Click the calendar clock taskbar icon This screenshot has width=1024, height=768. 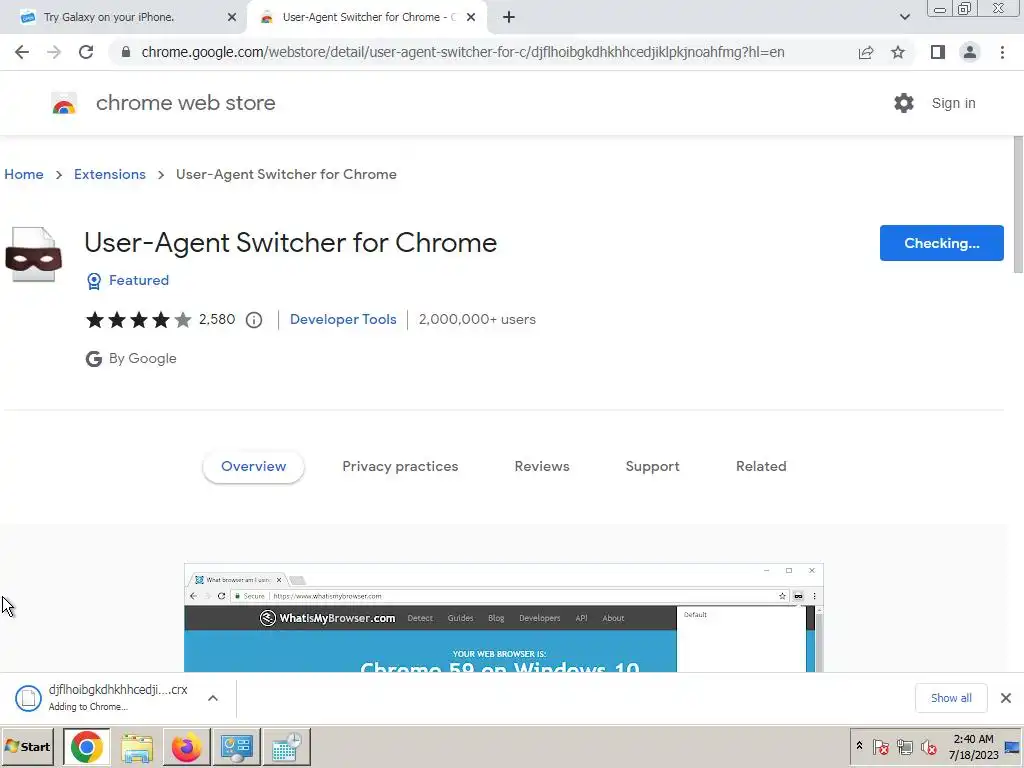tap(286, 746)
